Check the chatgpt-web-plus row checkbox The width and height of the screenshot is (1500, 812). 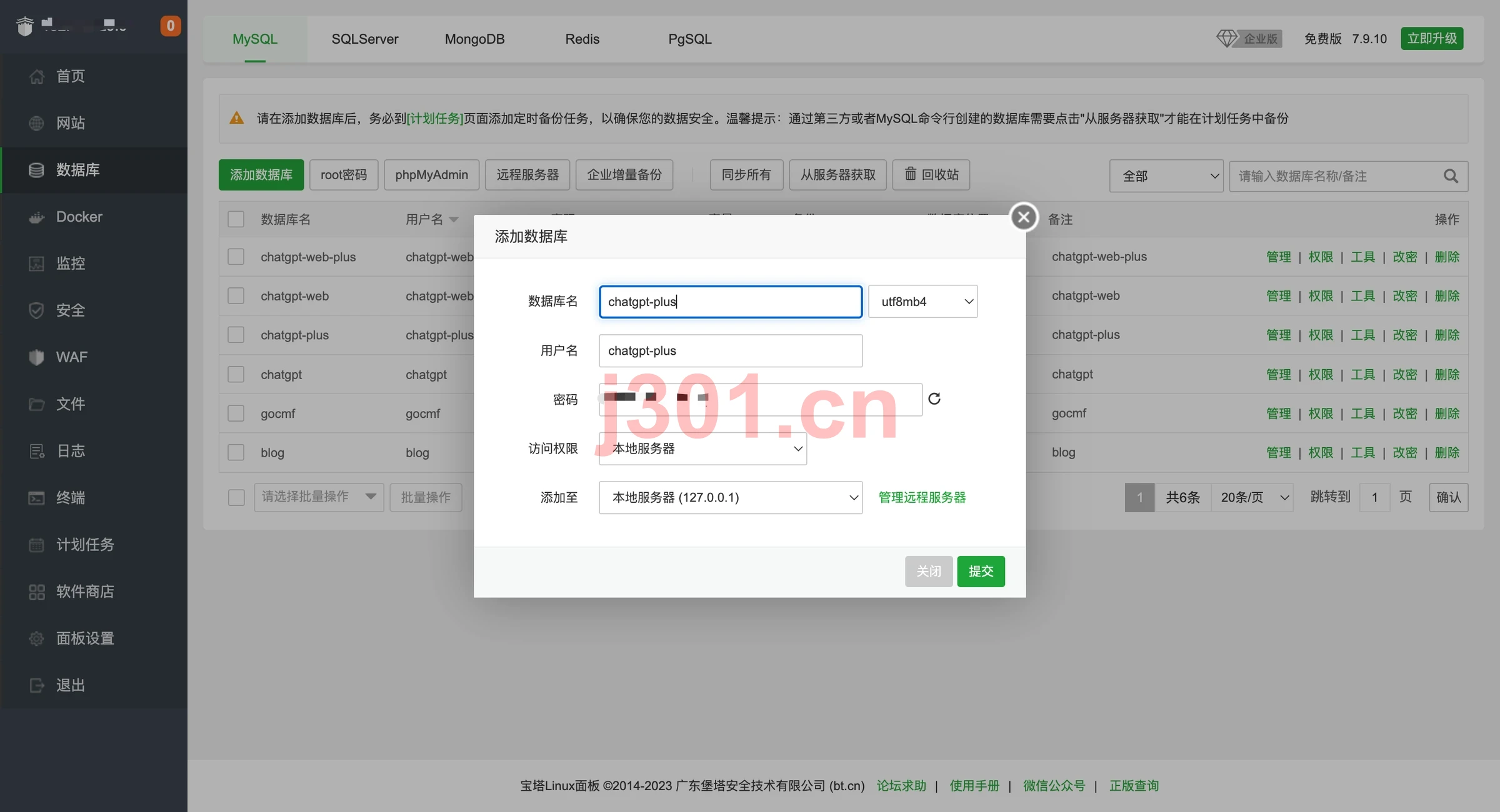pos(236,257)
